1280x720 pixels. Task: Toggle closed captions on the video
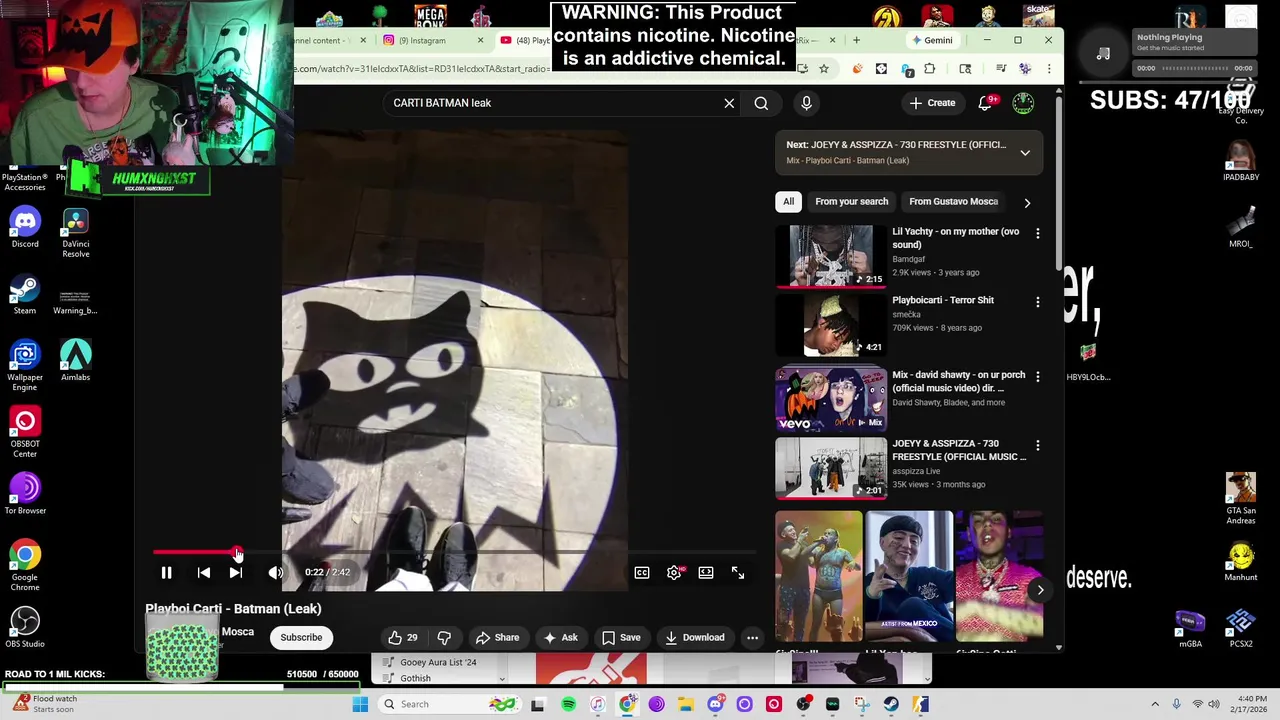pyautogui.click(x=642, y=572)
